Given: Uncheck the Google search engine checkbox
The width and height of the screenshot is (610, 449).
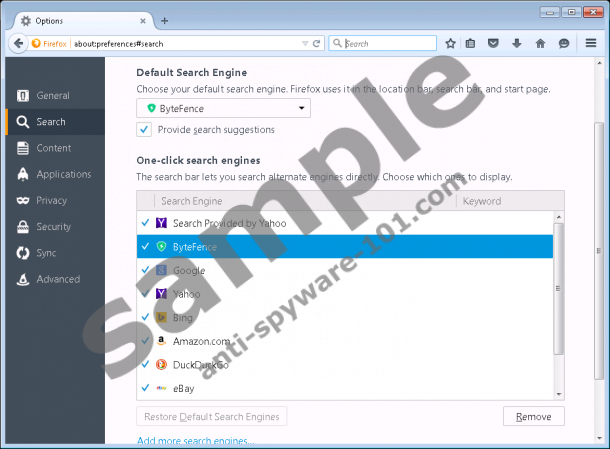Looking at the screenshot, I should pyautogui.click(x=146, y=270).
